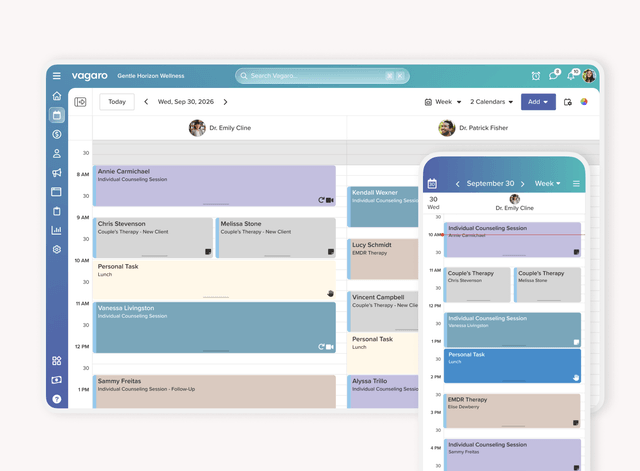
Task: Open the user profile avatar in the header
Action: click(x=589, y=76)
